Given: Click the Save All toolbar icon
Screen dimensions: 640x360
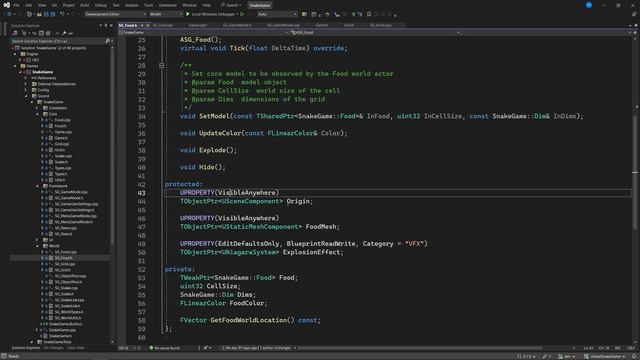Looking at the screenshot, I should 53,14.
